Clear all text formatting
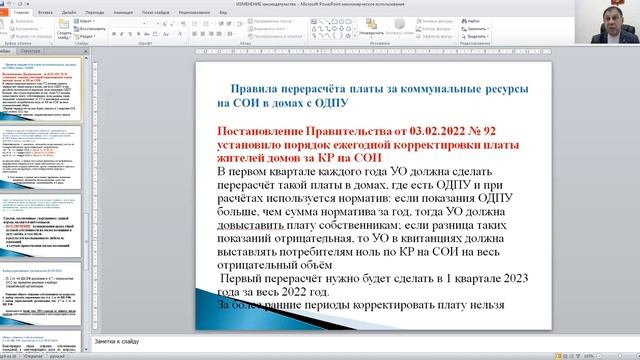The height and width of the screenshot is (360, 640). click(x=183, y=24)
